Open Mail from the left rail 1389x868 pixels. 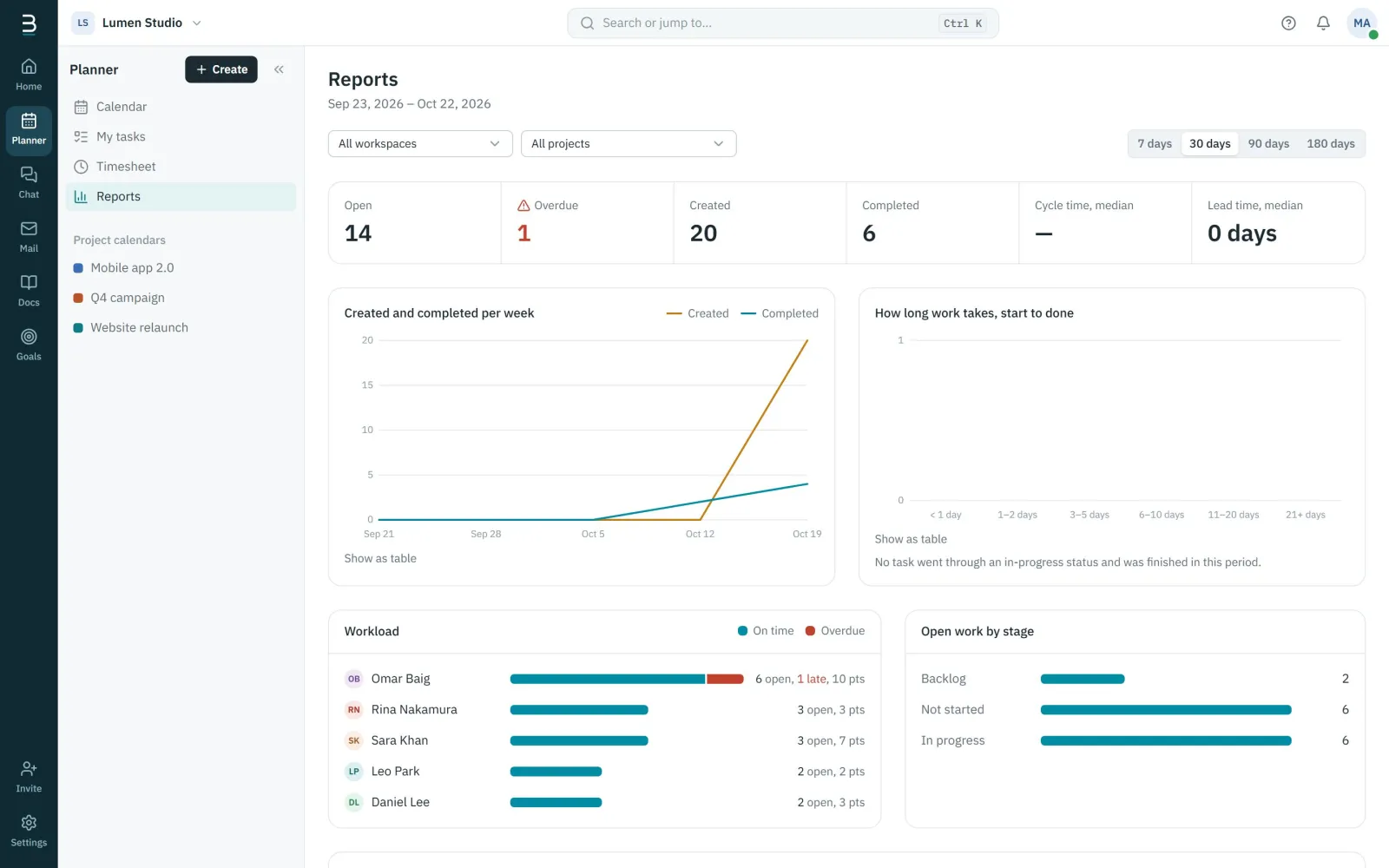(x=29, y=237)
